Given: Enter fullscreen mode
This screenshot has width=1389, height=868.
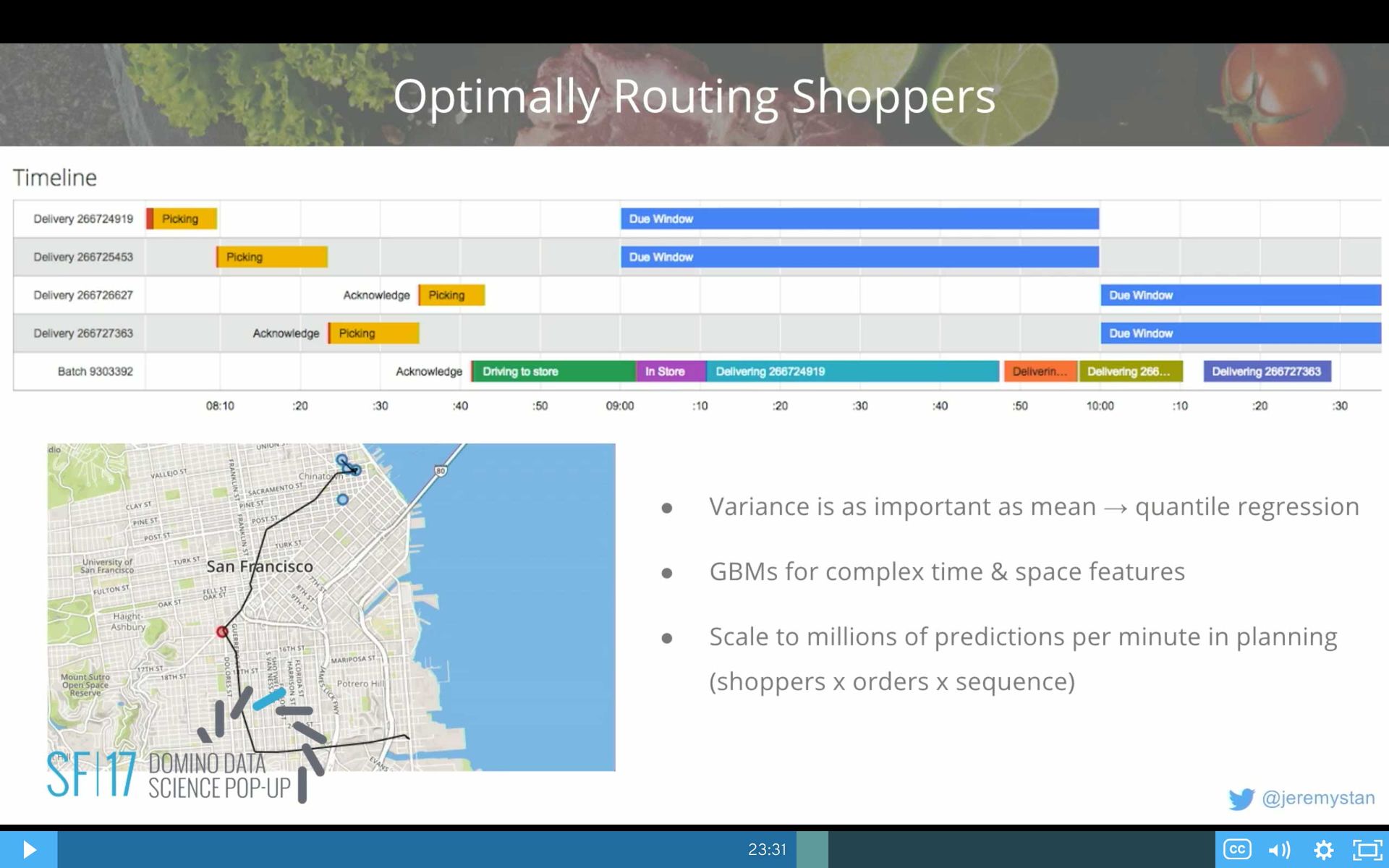Looking at the screenshot, I should [1367, 849].
